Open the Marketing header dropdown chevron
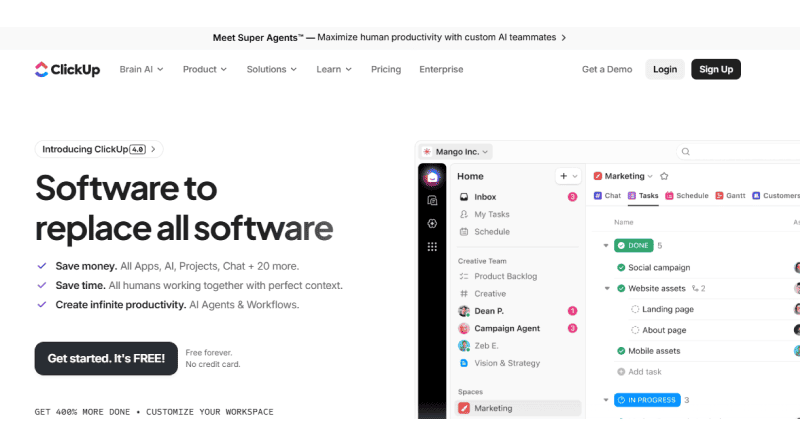This screenshot has width=800, height=445. (x=650, y=177)
